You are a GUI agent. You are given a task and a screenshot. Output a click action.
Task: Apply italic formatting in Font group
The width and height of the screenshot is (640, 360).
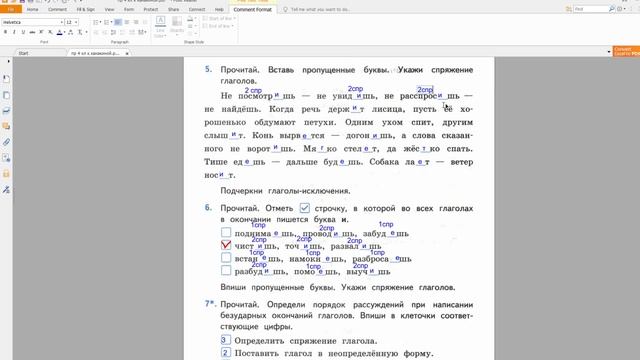click(x=14, y=32)
